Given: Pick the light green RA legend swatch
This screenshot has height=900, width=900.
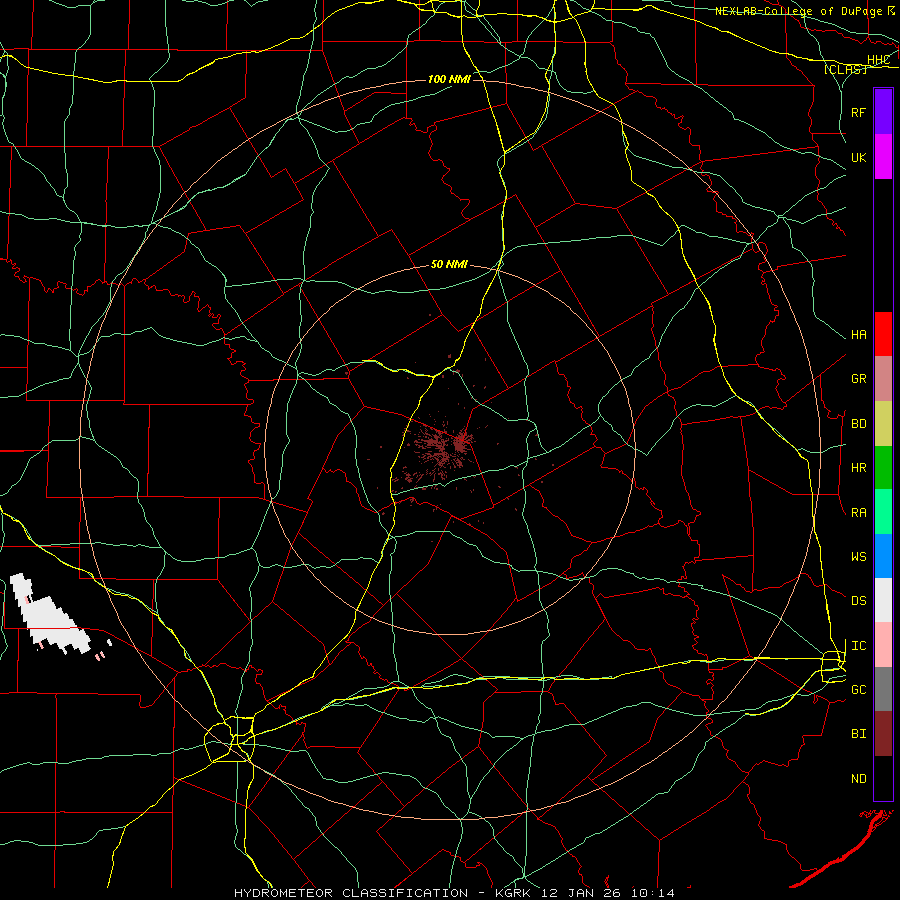Looking at the screenshot, I should 883,512.
